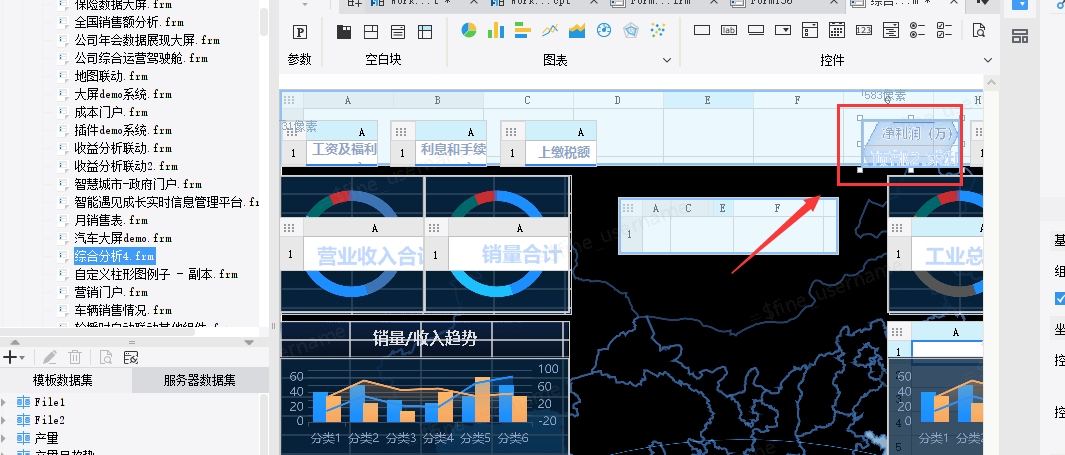
Task: Select file 公司年会数据展现大屏.frm
Action: click(147, 40)
